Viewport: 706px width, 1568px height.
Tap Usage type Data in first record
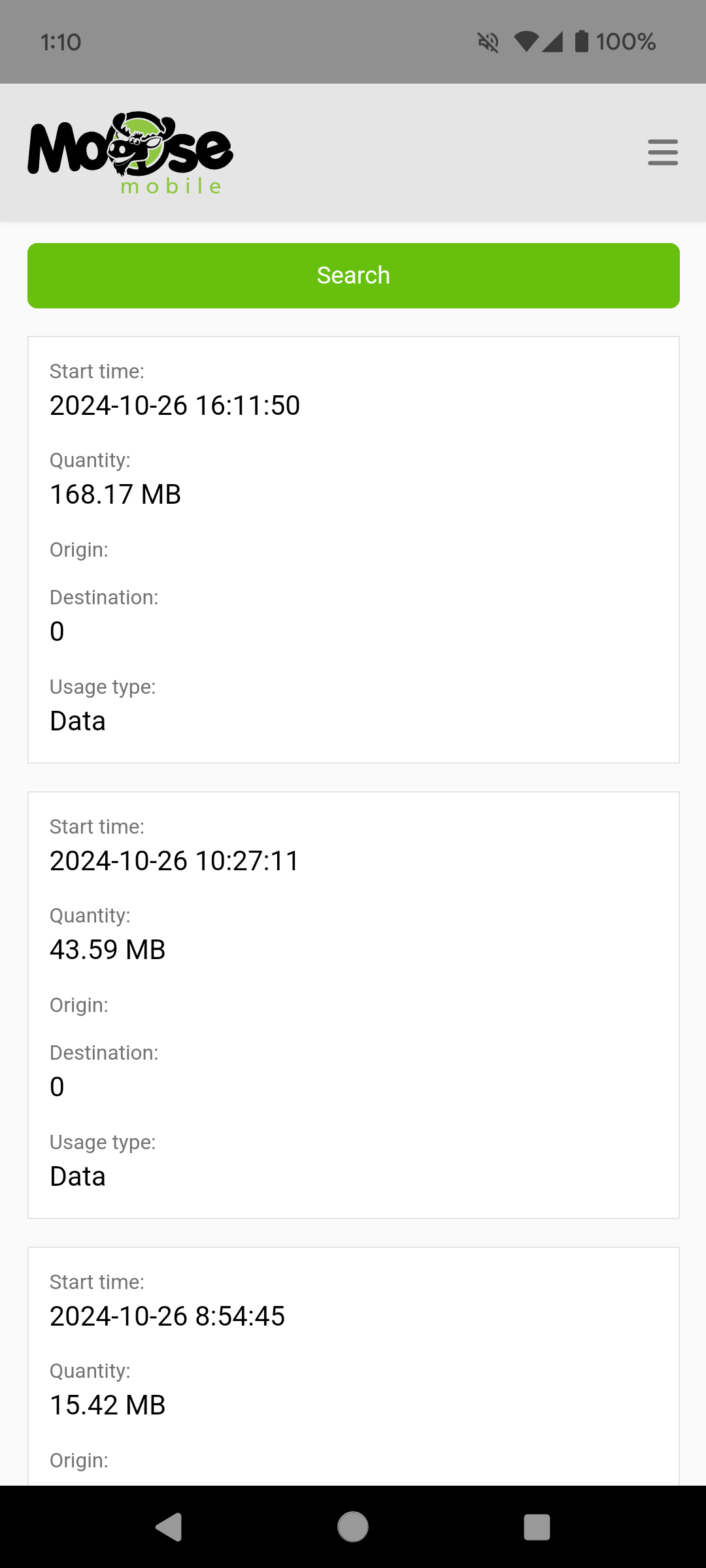tap(78, 721)
